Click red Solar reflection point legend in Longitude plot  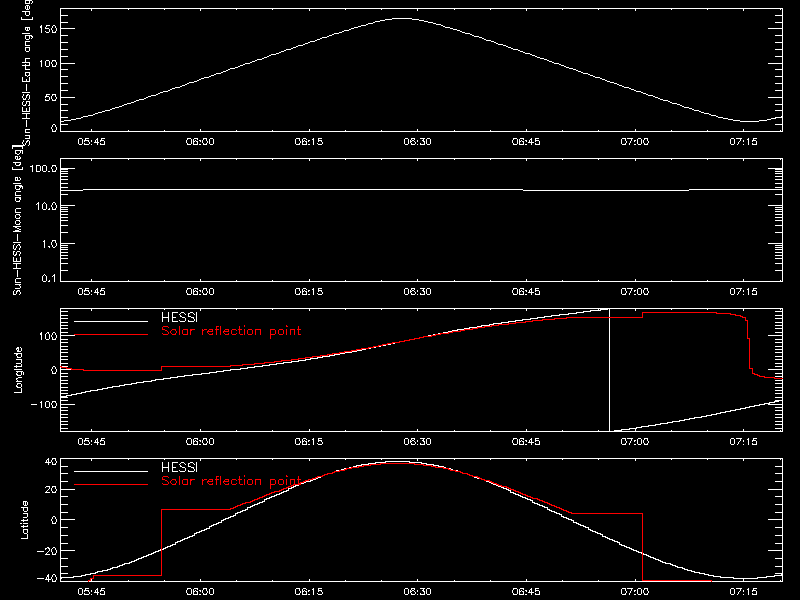coord(231,331)
